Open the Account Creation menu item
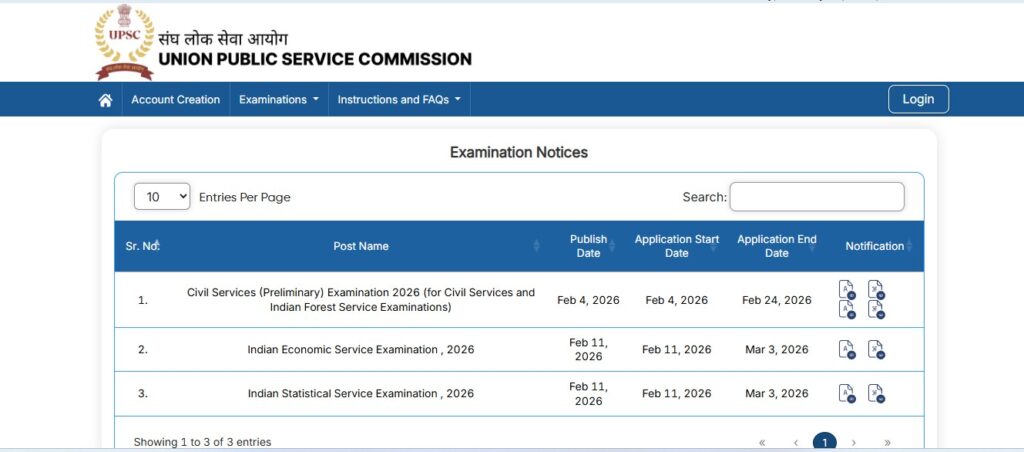The image size is (1024, 452). (175, 100)
